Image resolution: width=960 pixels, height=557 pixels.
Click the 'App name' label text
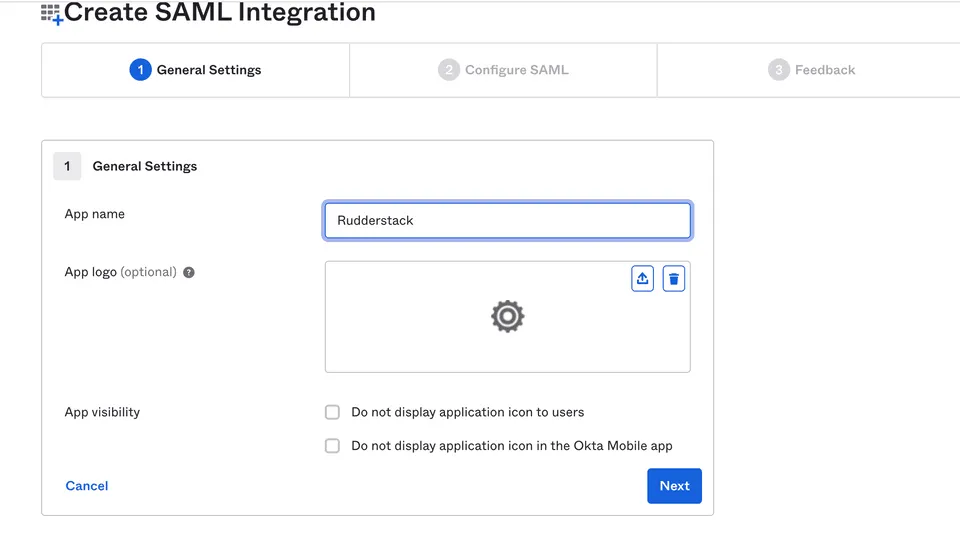[95, 214]
